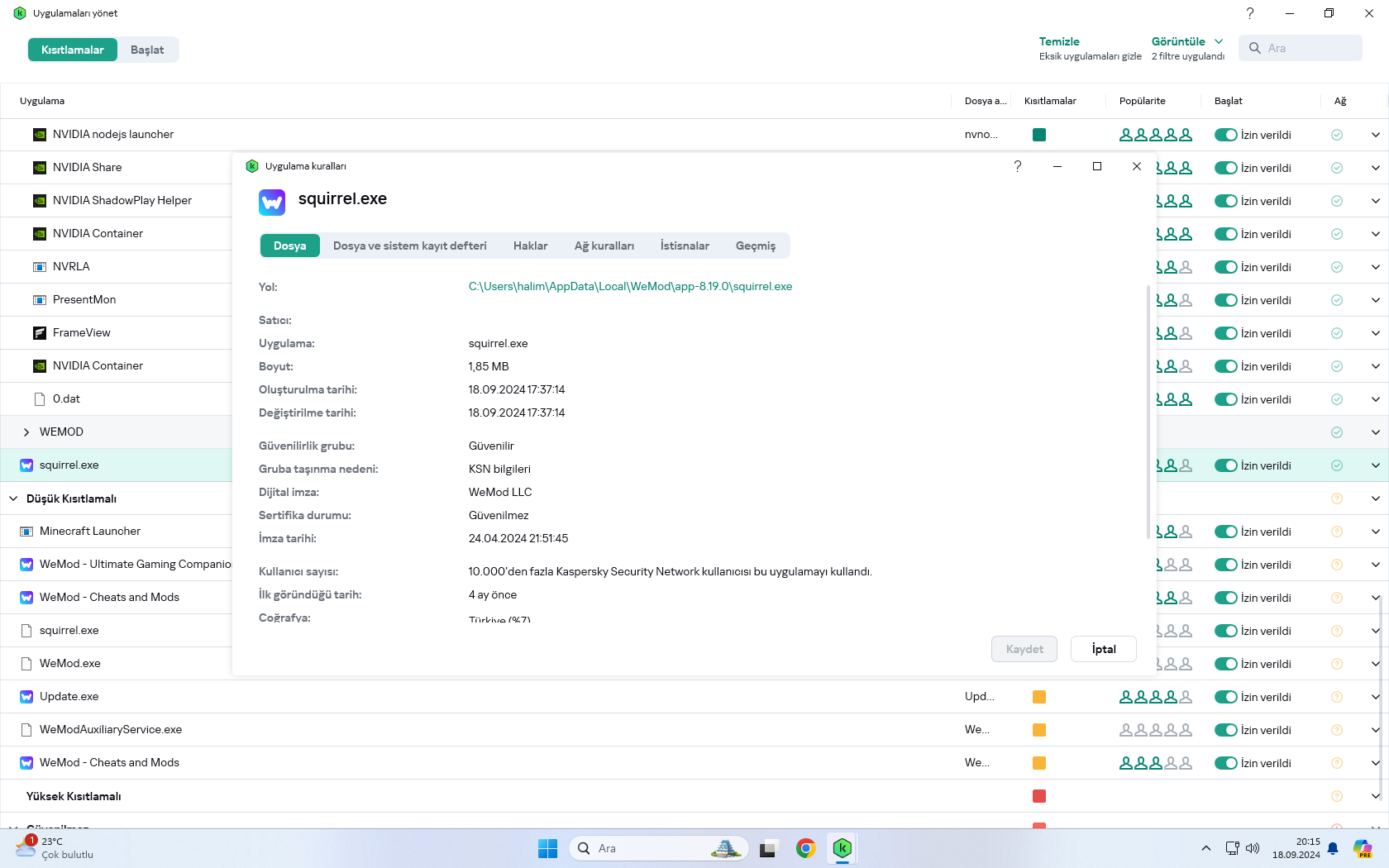
Task: Click the Minecraft Launcher icon
Action: tap(26, 532)
